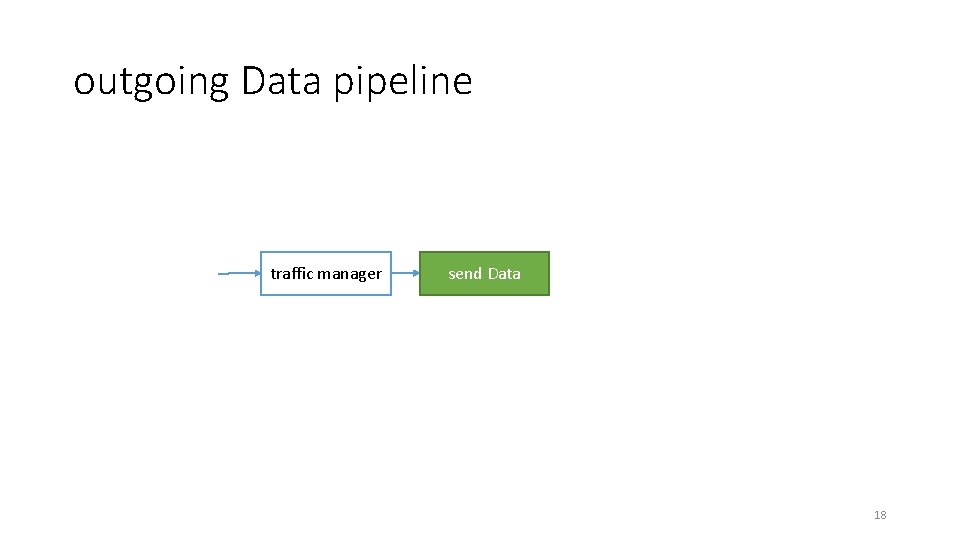Click the tail start of the leftmost arrow
Viewport: 960px width, 540px height.
tap(220, 273)
